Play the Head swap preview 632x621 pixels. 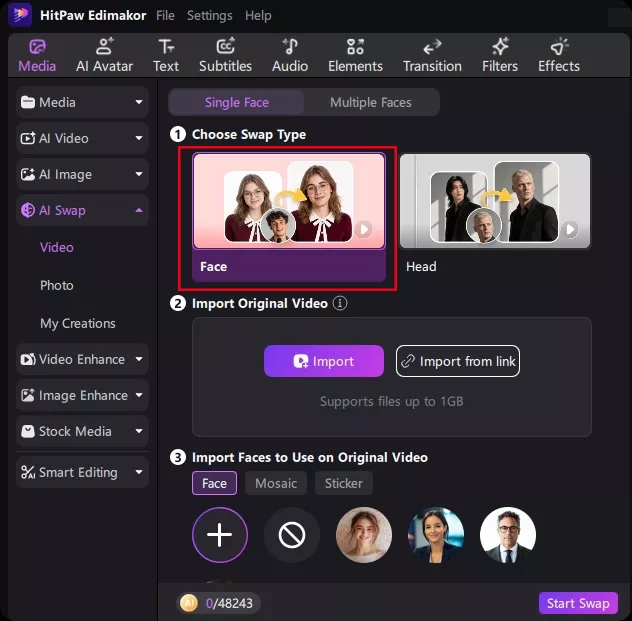click(x=570, y=229)
